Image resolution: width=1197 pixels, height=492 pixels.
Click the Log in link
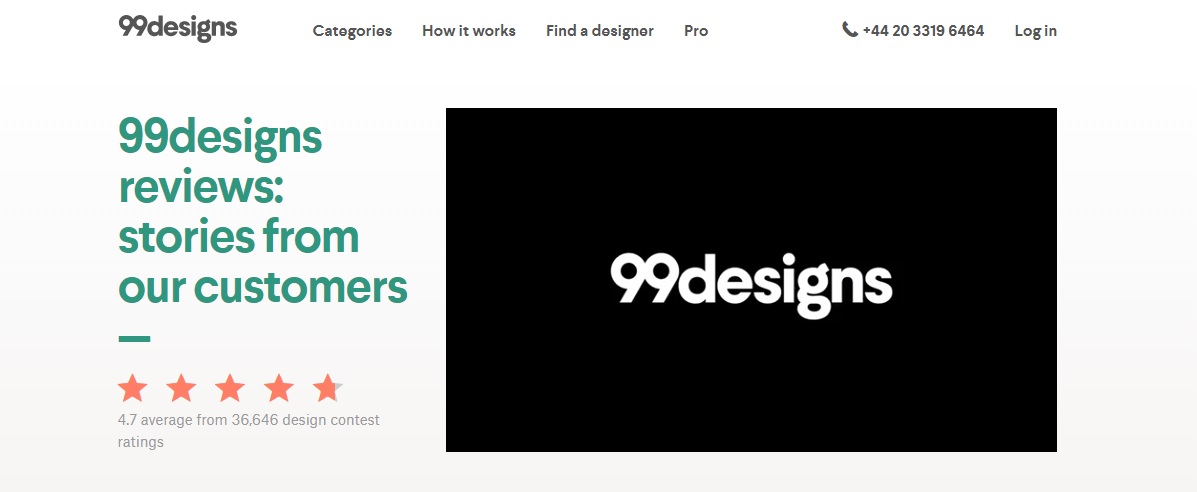click(1036, 31)
